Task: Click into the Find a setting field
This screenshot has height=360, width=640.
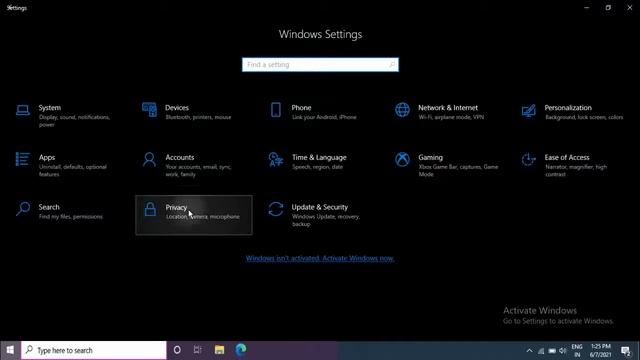Action: [x=320, y=64]
